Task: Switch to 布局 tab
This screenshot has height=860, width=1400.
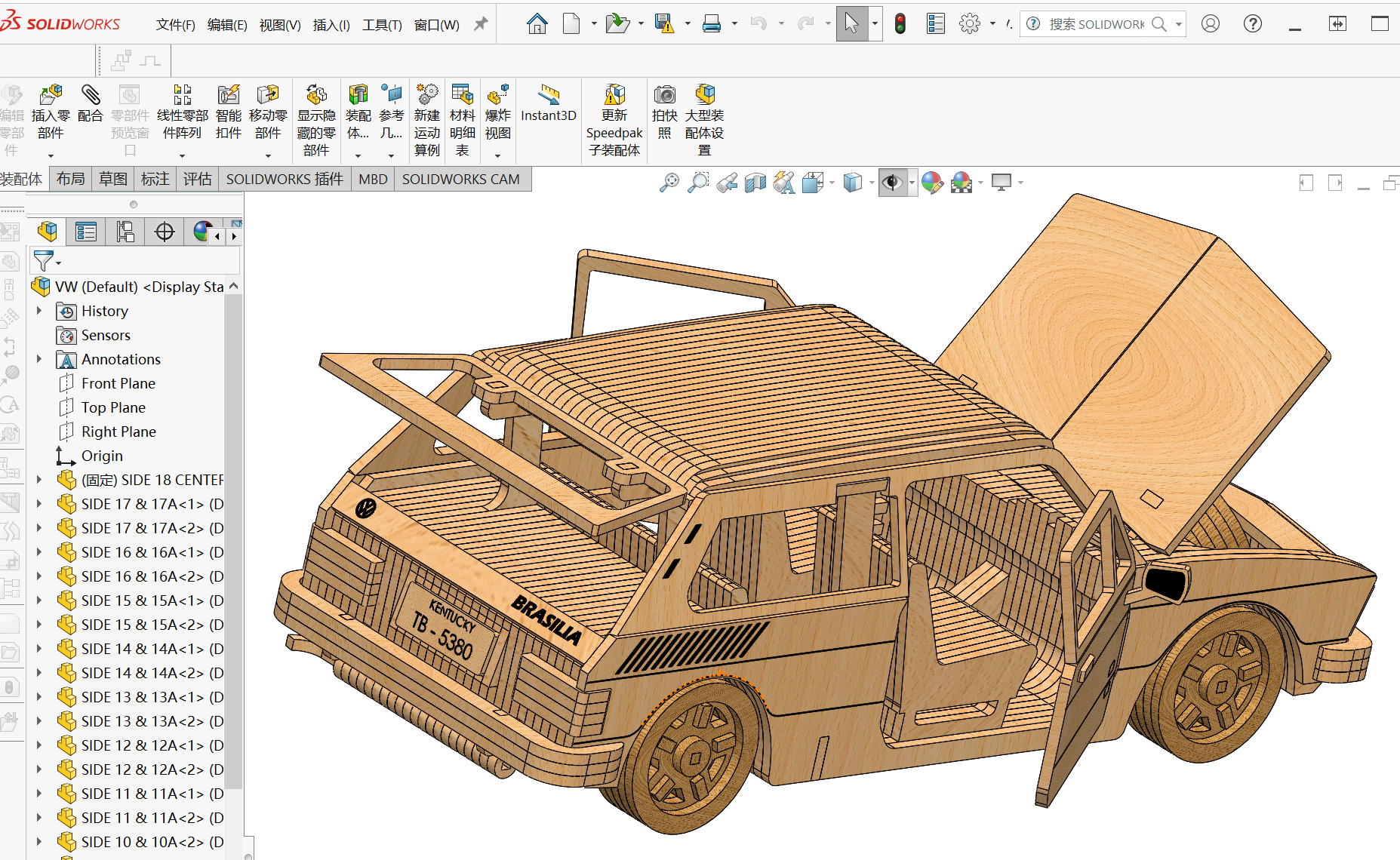Action: [x=70, y=179]
